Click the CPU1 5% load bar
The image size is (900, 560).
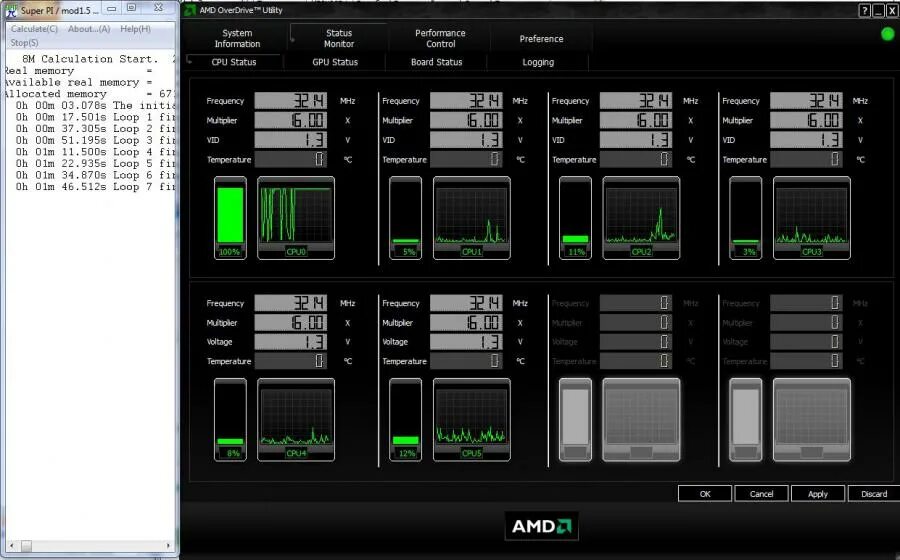(405, 217)
